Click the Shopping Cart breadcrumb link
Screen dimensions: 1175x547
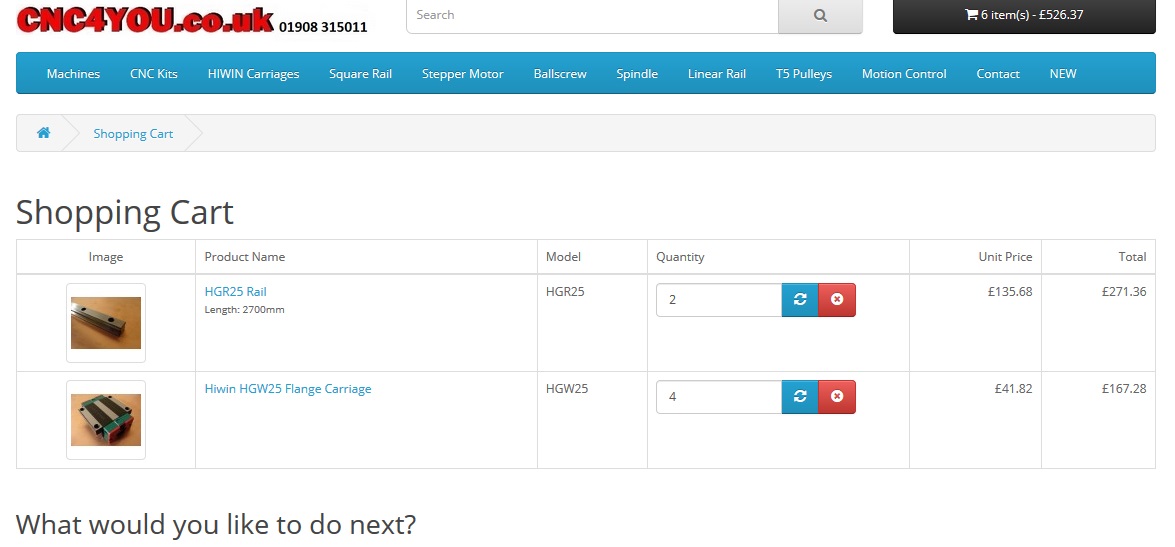[x=133, y=134]
